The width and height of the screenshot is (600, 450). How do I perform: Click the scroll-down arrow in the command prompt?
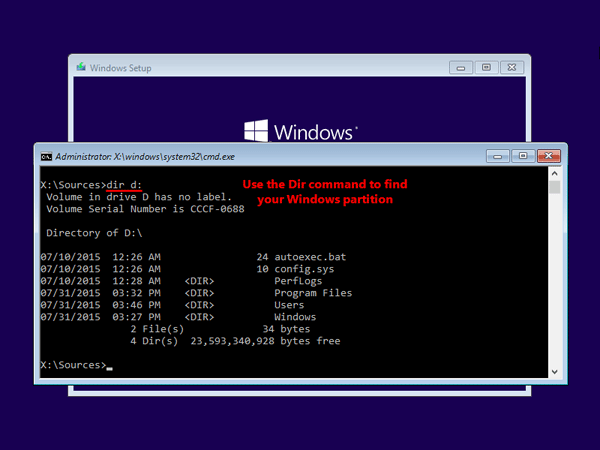[x=555, y=372]
